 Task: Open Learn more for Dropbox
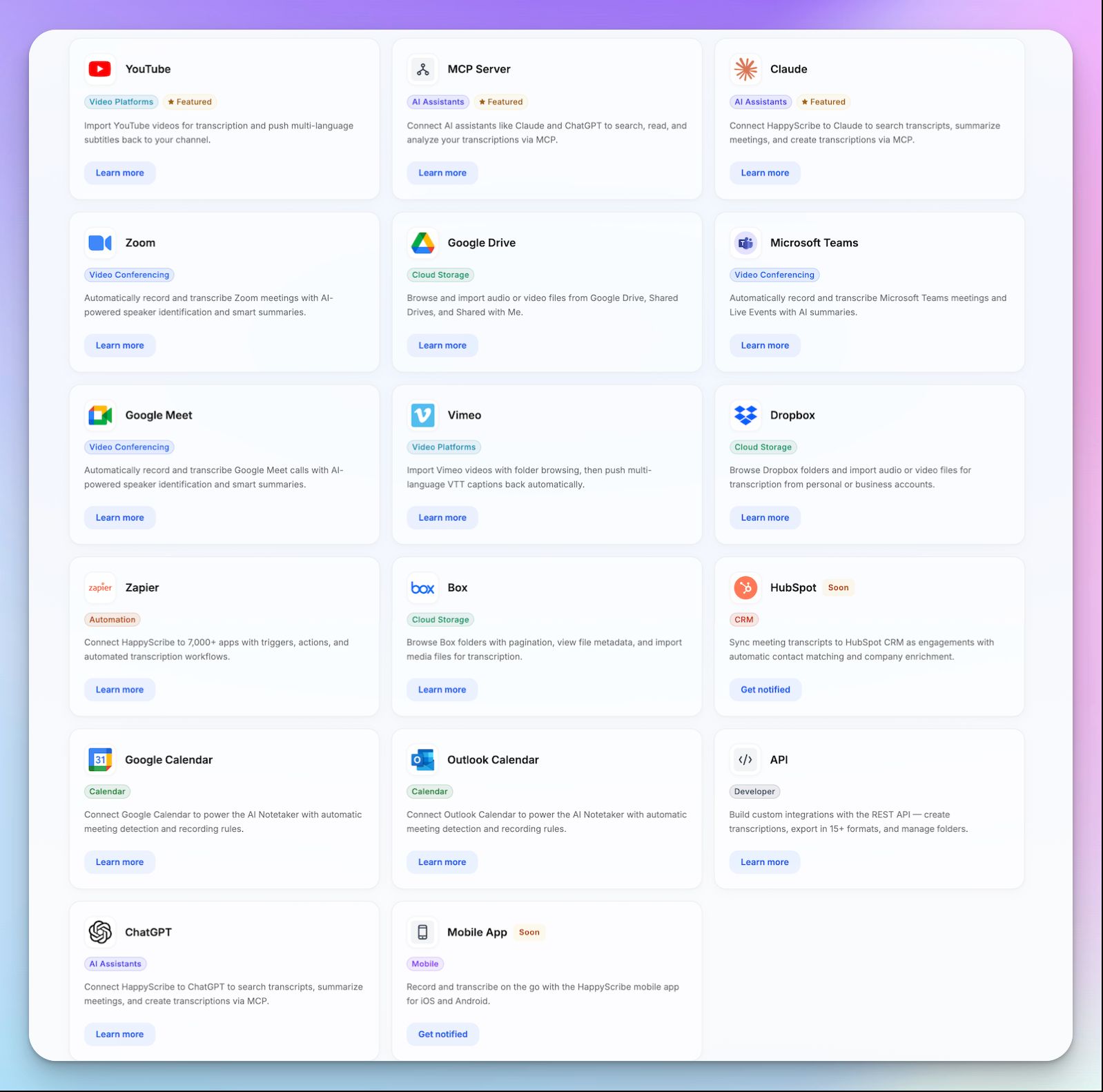pyautogui.click(x=765, y=518)
